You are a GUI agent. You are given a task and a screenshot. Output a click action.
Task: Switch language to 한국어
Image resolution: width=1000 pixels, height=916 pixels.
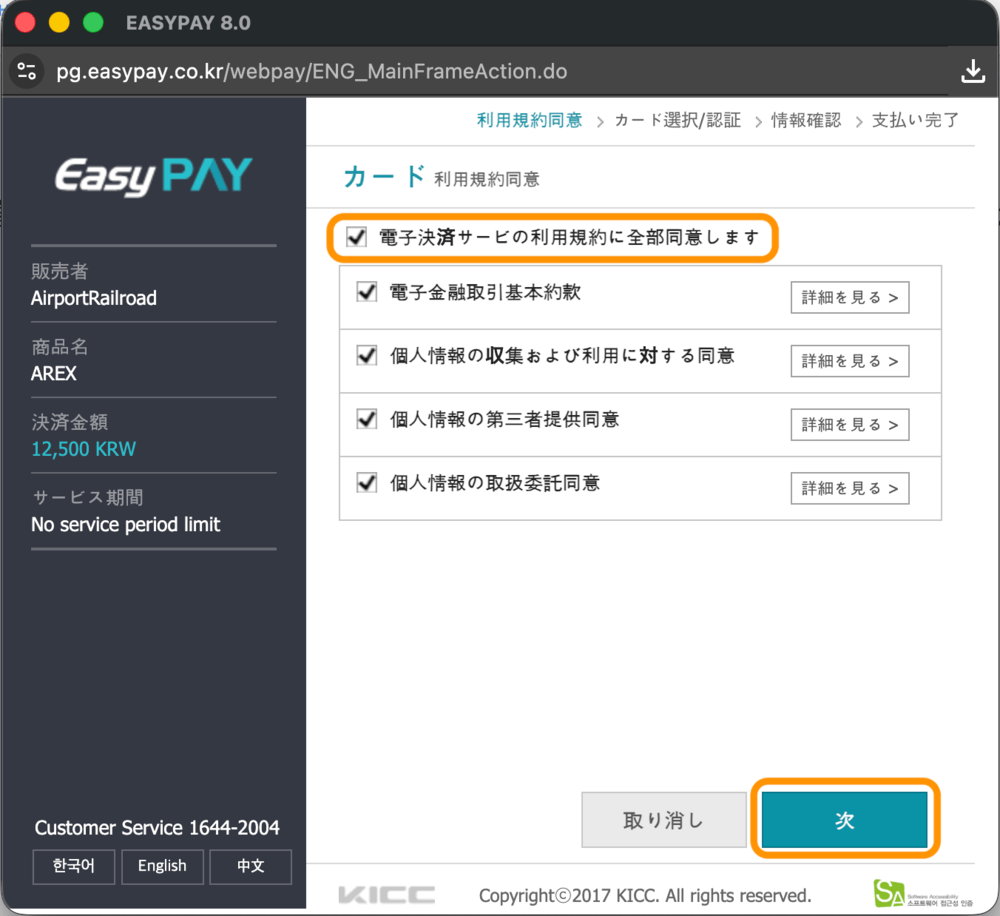point(74,866)
